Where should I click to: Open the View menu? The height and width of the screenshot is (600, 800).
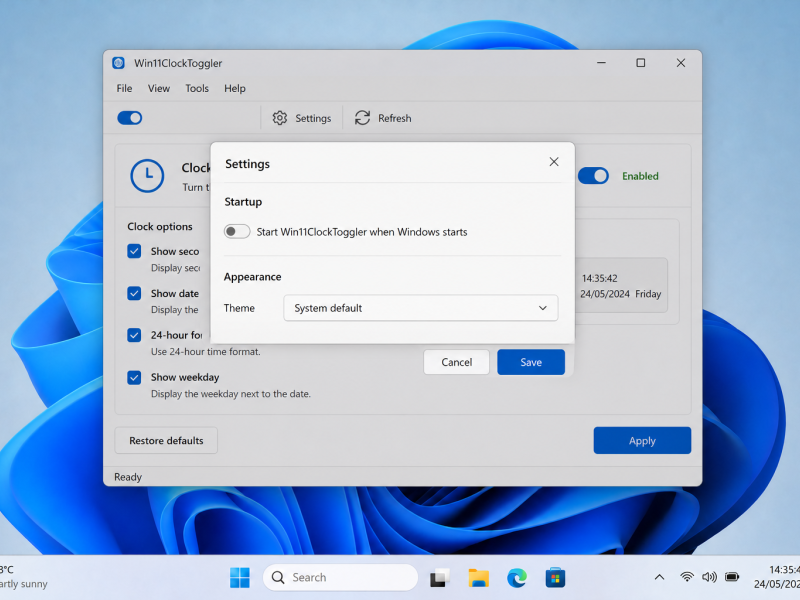click(x=159, y=88)
